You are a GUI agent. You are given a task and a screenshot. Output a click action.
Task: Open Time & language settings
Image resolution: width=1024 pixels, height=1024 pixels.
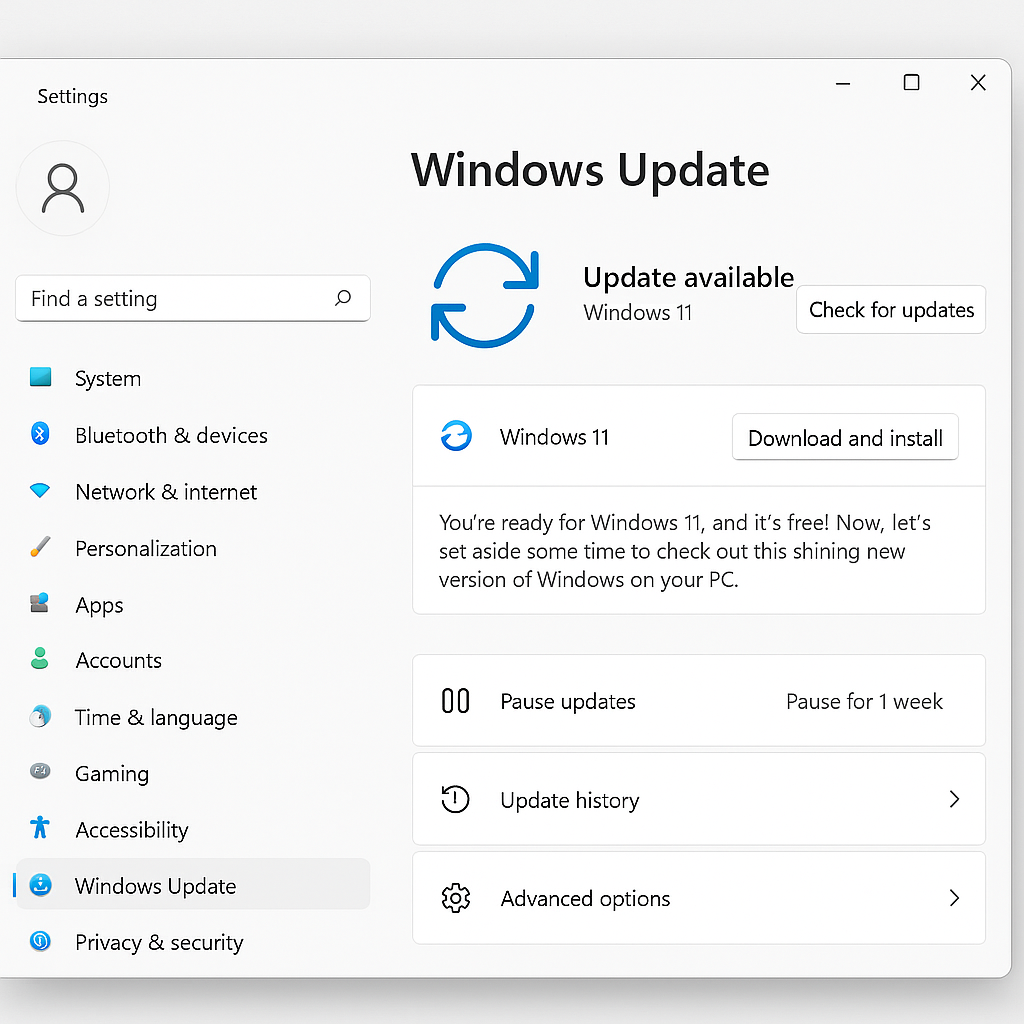[193, 717]
